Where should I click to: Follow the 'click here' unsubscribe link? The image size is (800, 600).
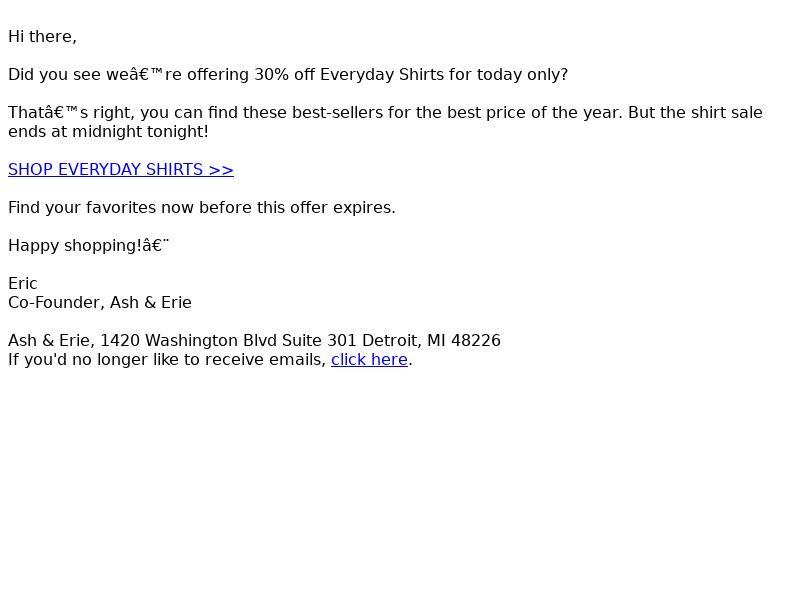369,360
